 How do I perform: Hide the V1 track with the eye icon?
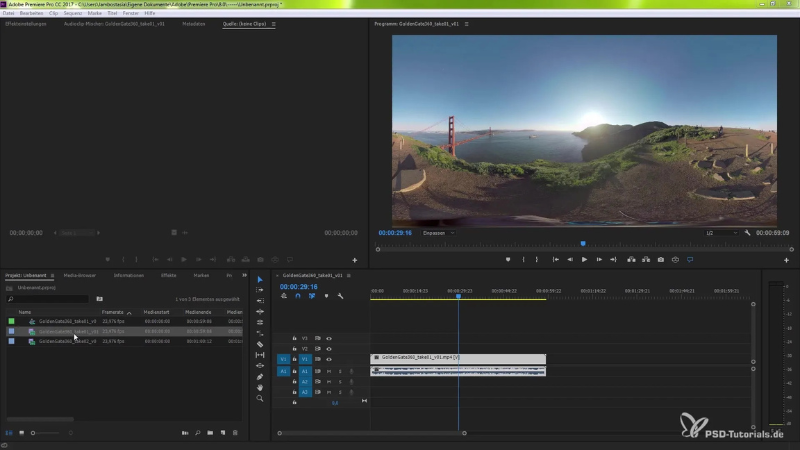329,358
